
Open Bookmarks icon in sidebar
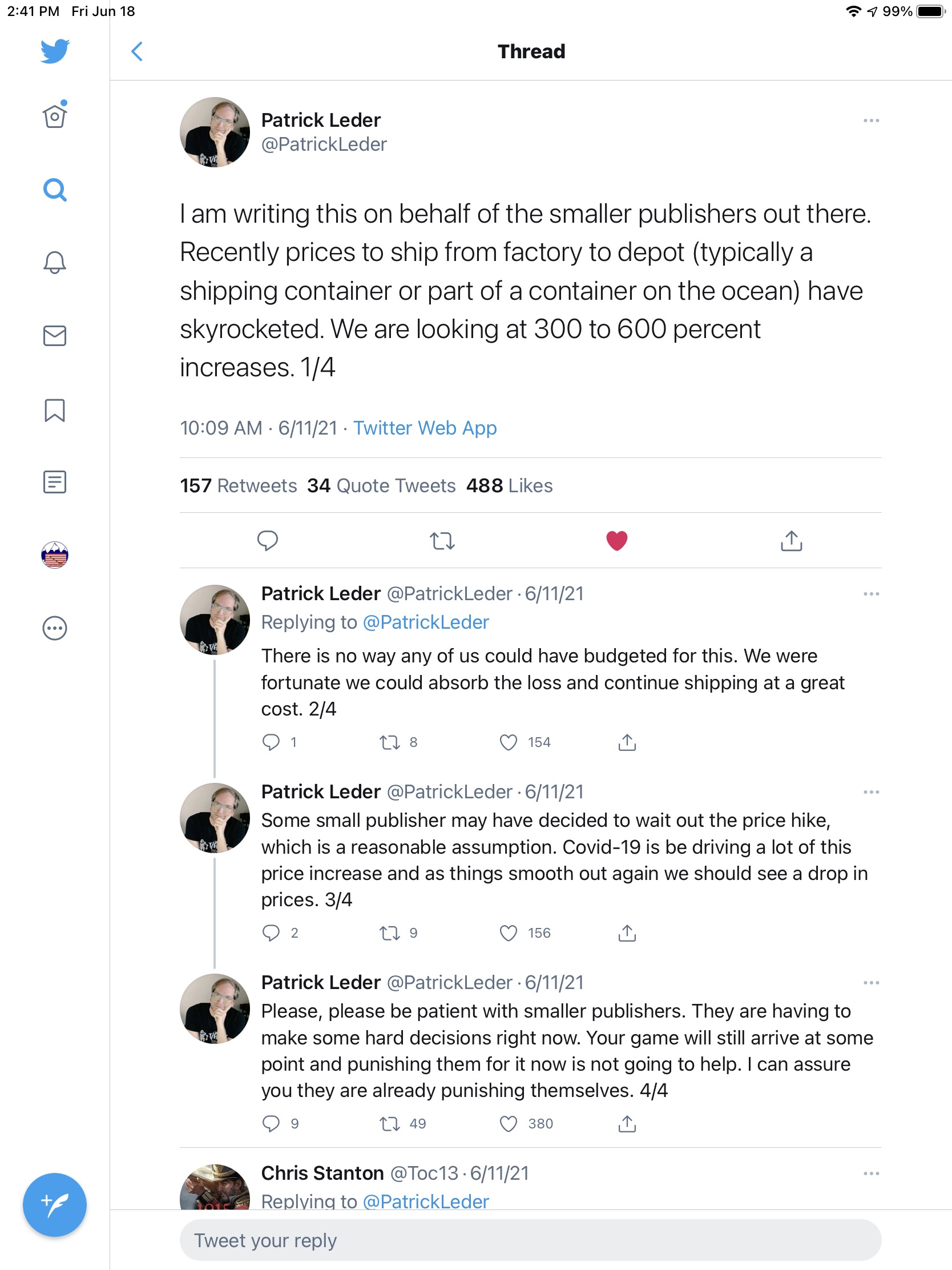pyautogui.click(x=55, y=410)
